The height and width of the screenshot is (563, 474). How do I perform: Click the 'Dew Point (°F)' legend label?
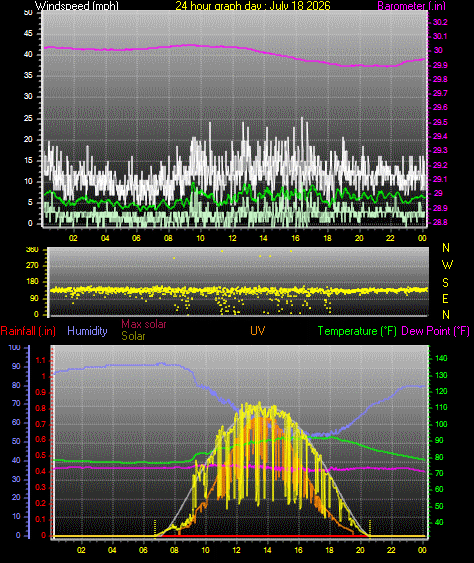pyautogui.click(x=435, y=331)
